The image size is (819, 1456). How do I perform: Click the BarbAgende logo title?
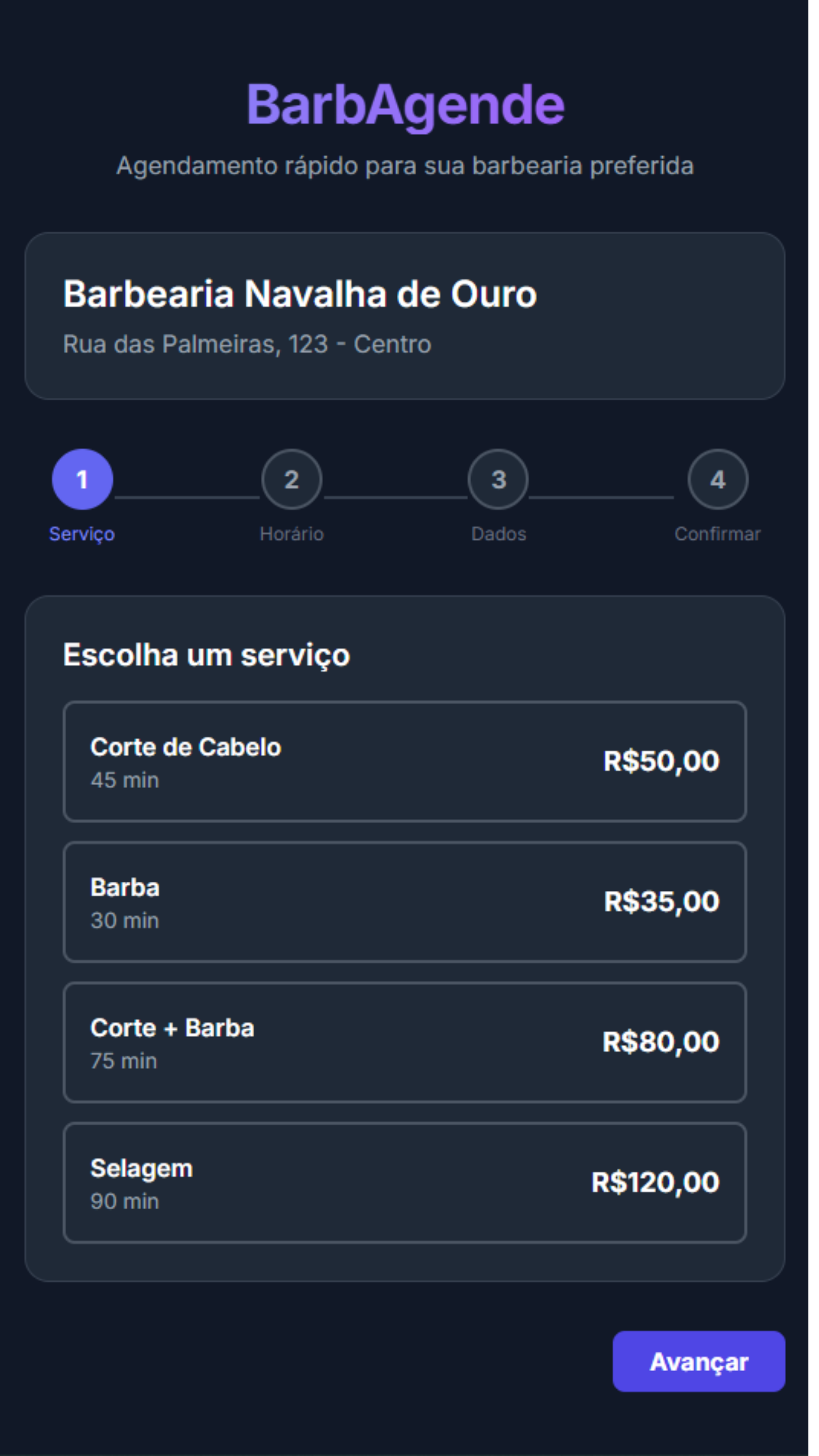pos(404,105)
